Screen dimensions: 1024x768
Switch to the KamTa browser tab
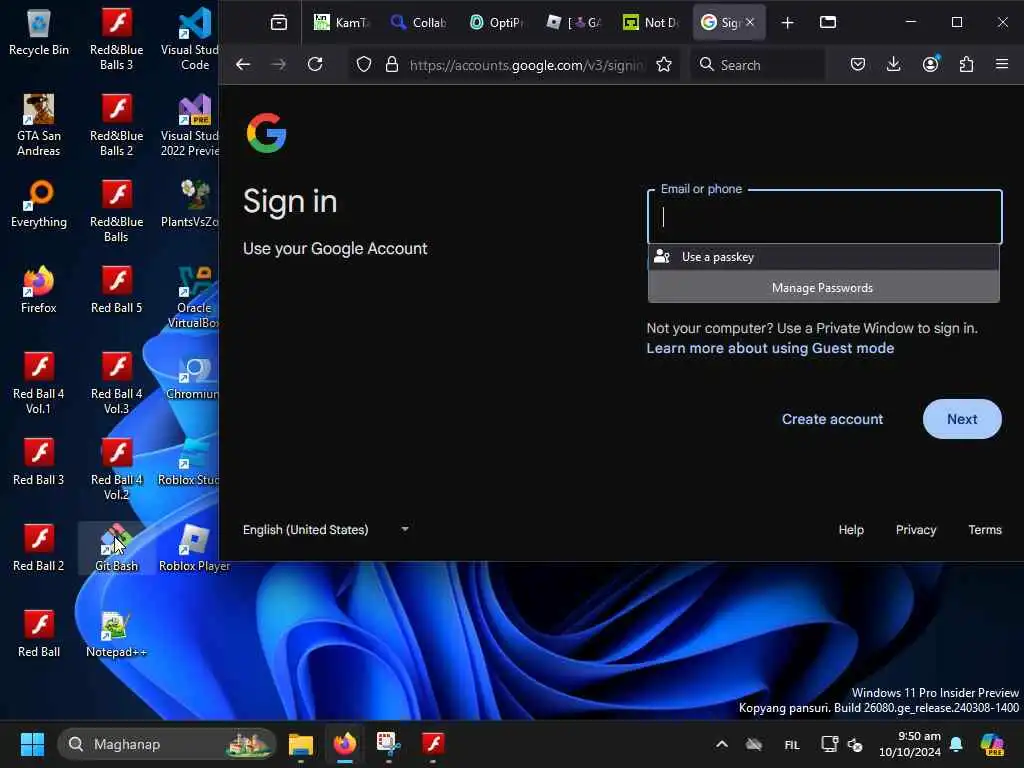coord(342,23)
